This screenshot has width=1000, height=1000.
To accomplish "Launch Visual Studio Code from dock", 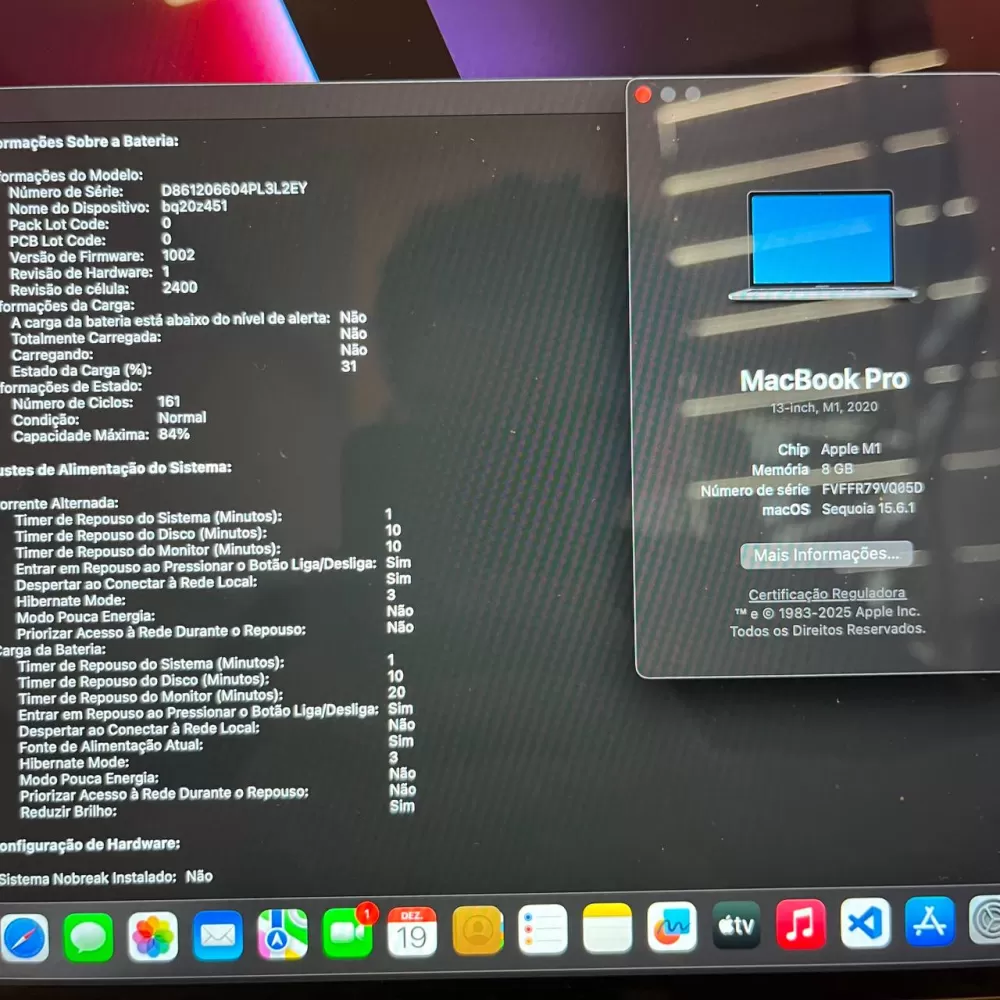I will tap(865, 923).
